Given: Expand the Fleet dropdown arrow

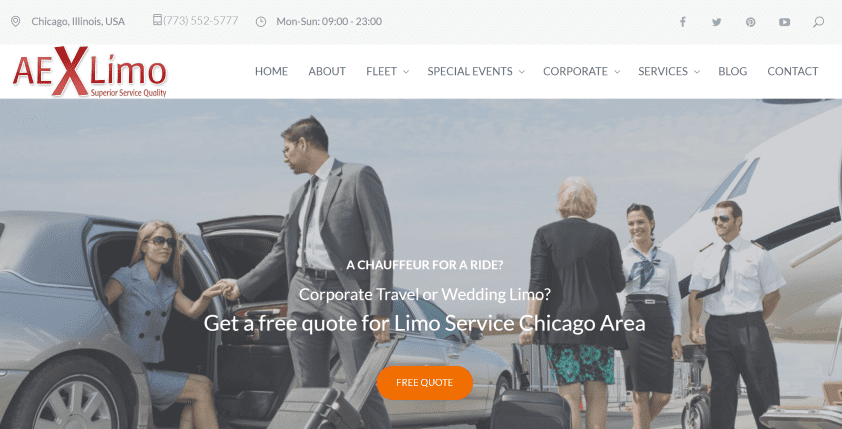Looking at the screenshot, I should [x=405, y=71].
